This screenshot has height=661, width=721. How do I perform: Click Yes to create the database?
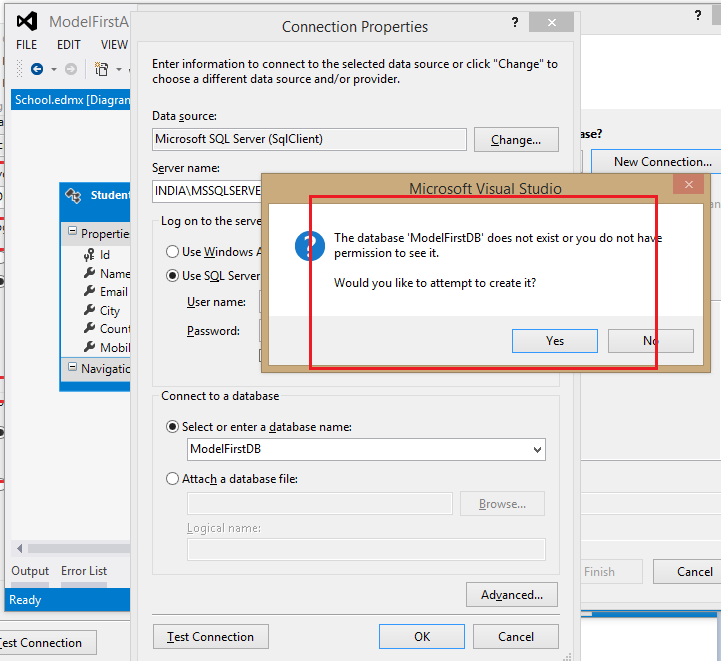click(555, 341)
